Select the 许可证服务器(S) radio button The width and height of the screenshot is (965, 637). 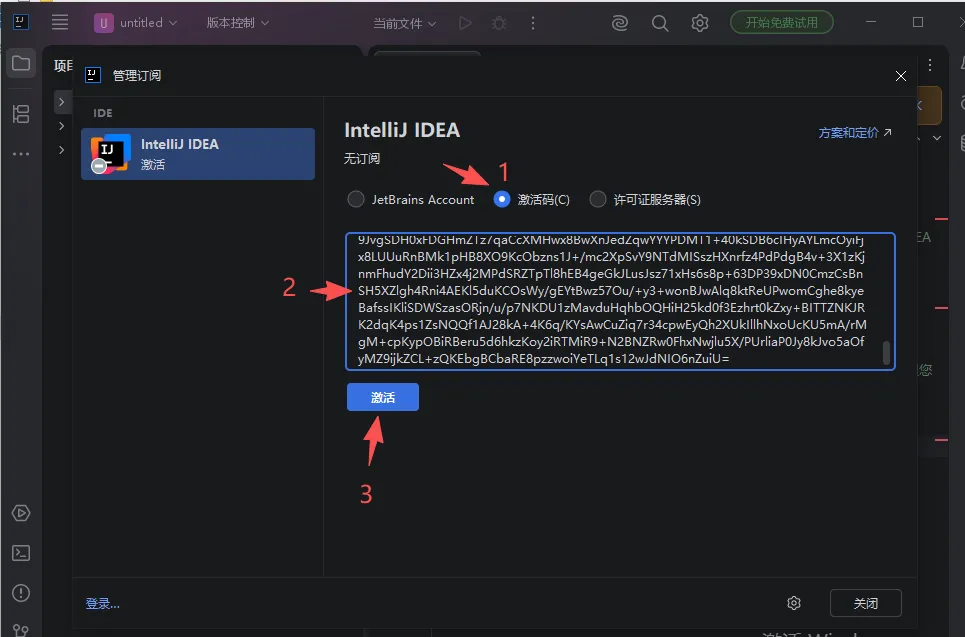598,199
